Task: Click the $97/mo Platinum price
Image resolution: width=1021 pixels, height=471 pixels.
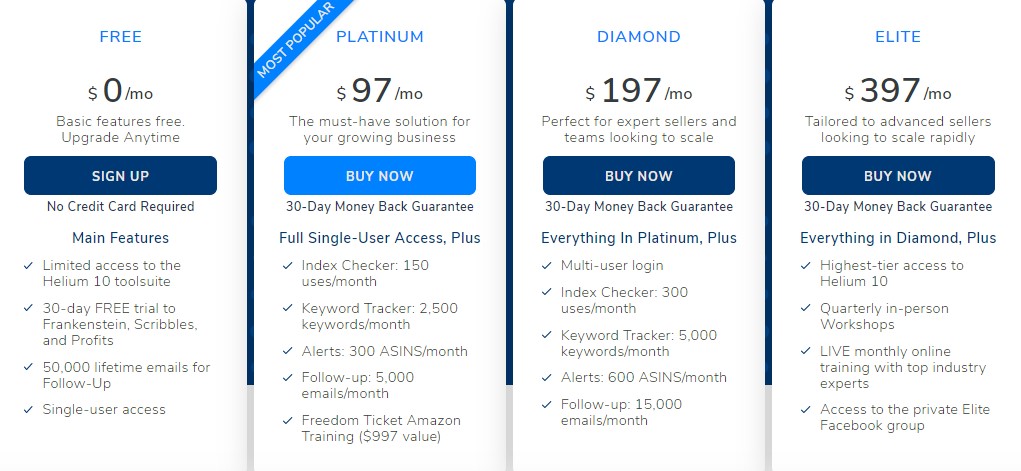Action: (x=380, y=91)
